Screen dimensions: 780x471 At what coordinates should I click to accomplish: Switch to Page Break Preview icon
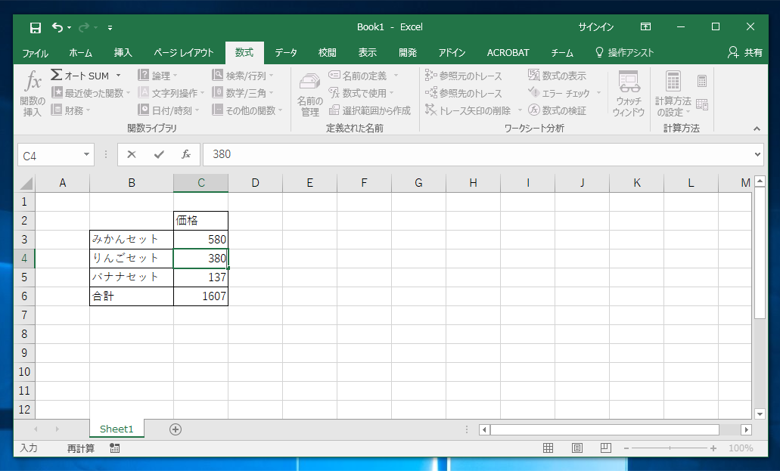point(605,448)
